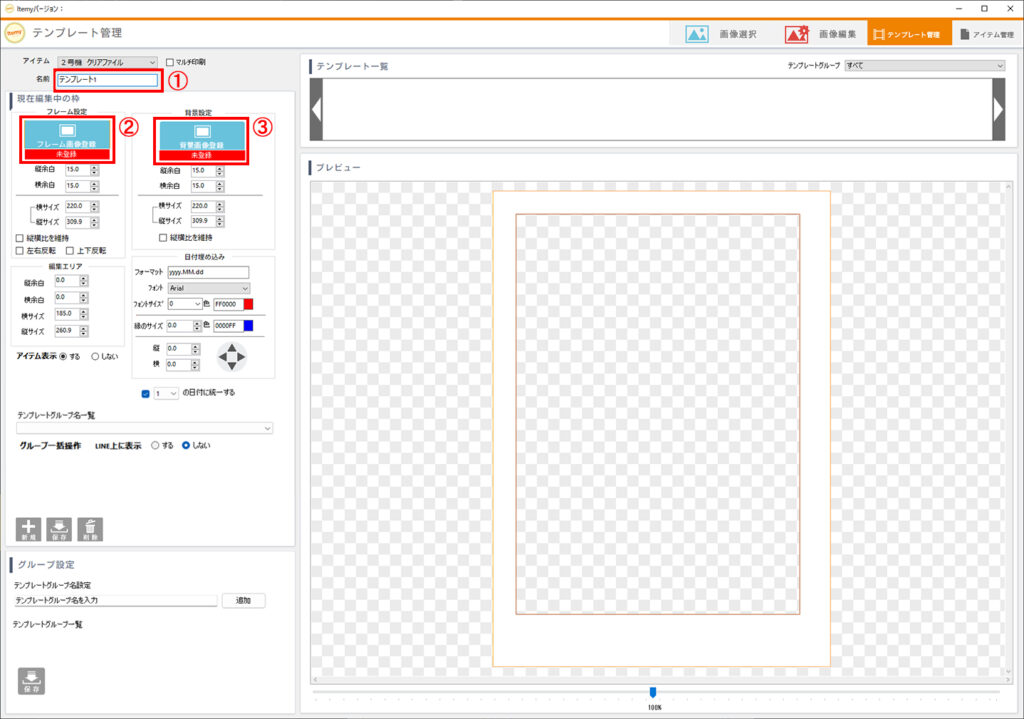Click the 名前 template name field
The width and height of the screenshot is (1024, 719).
point(107,79)
